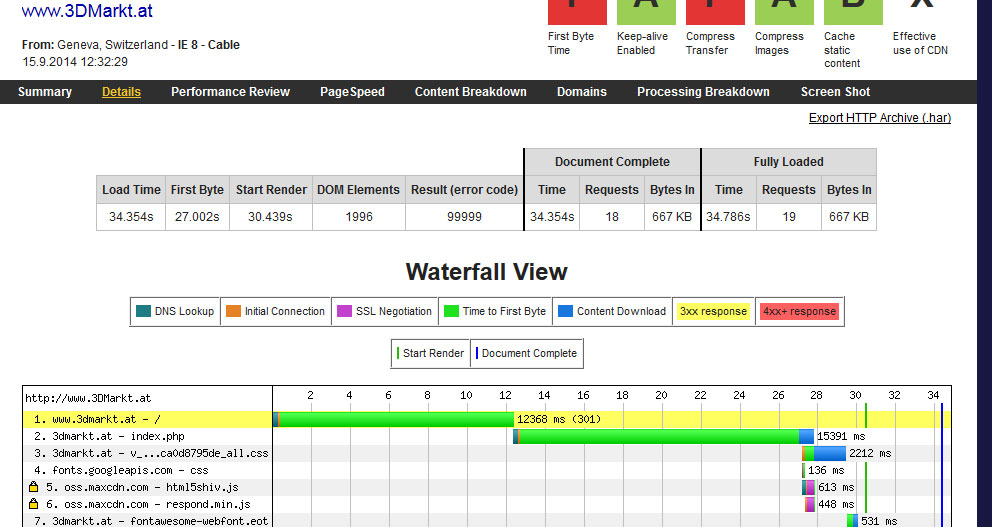
Task: Click the Keep-alive Enabled grade box
Action: pyautogui.click(x=646, y=12)
